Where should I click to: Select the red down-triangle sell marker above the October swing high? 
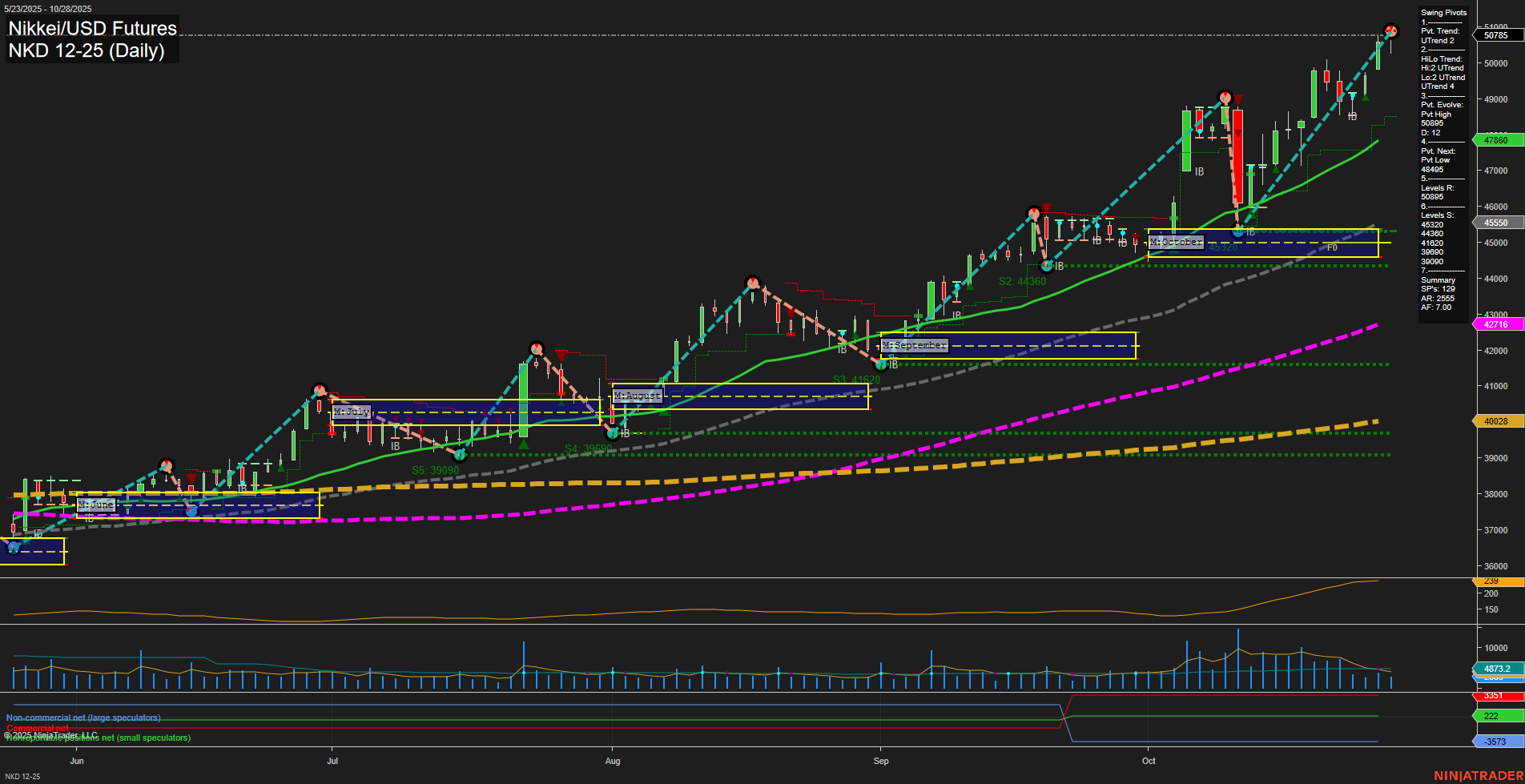(x=1237, y=99)
